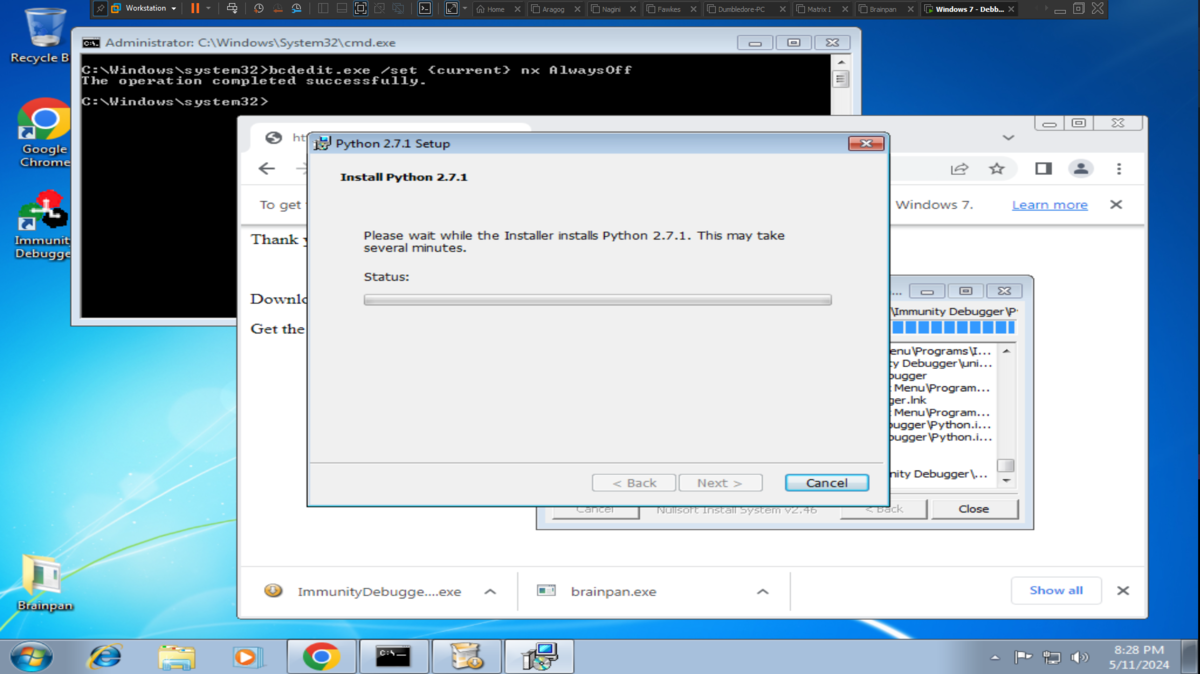Dismiss the Chrome Windows 7 notification bar
The height and width of the screenshot is (674, 1200).
coord(1116,205)
